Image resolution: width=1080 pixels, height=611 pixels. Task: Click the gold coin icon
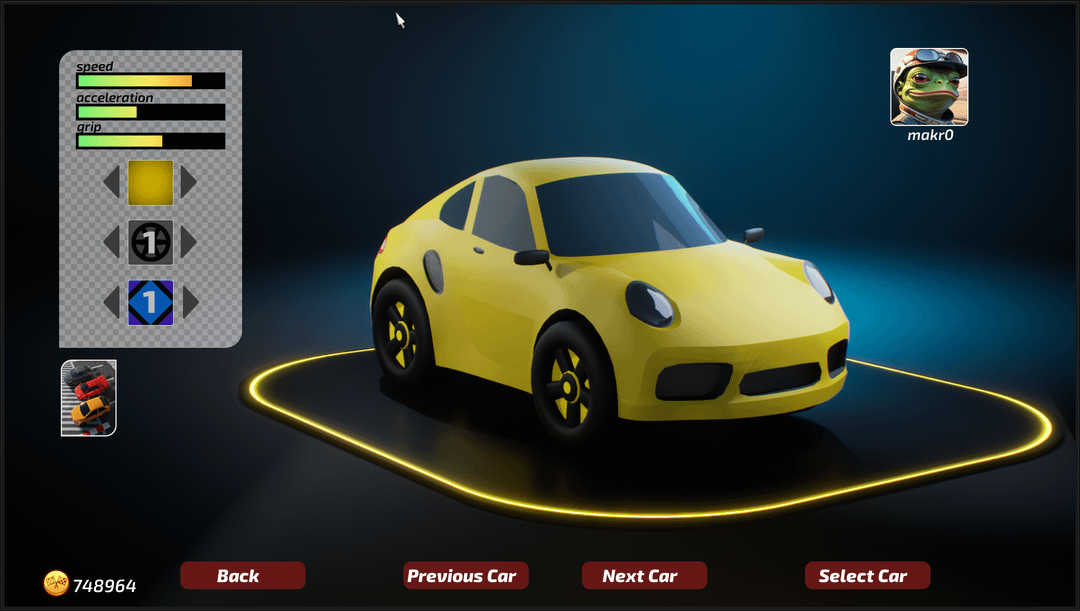56,584
